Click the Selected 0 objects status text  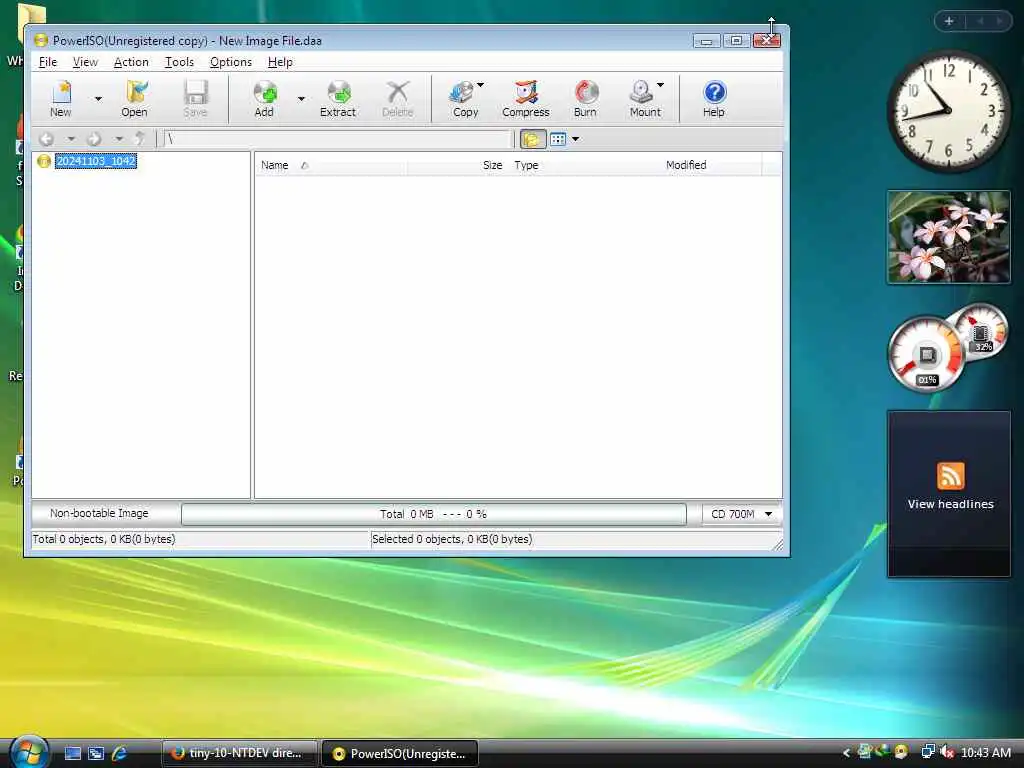point(452,539)
